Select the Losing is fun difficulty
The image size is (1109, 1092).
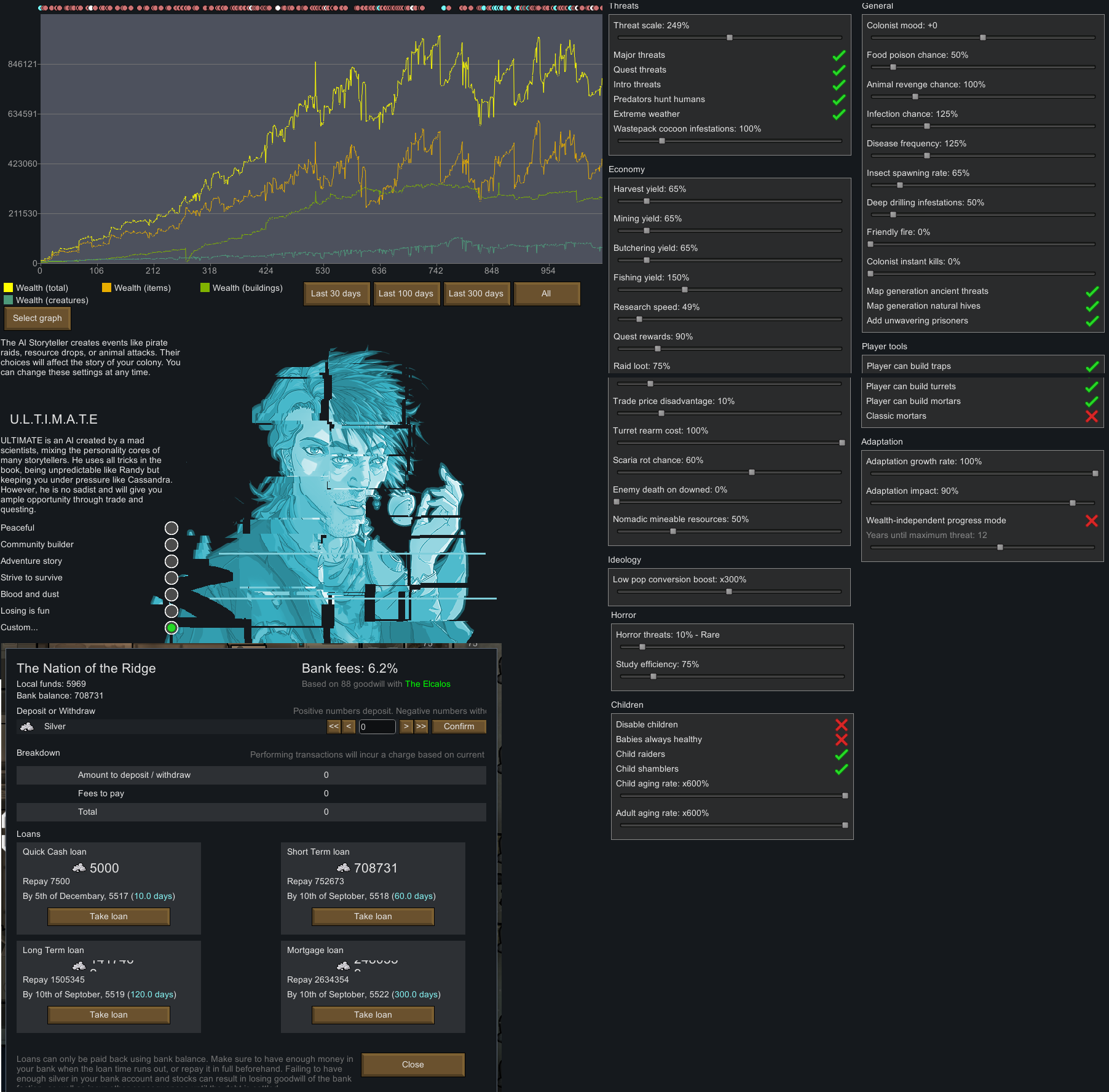pos(172,611)
